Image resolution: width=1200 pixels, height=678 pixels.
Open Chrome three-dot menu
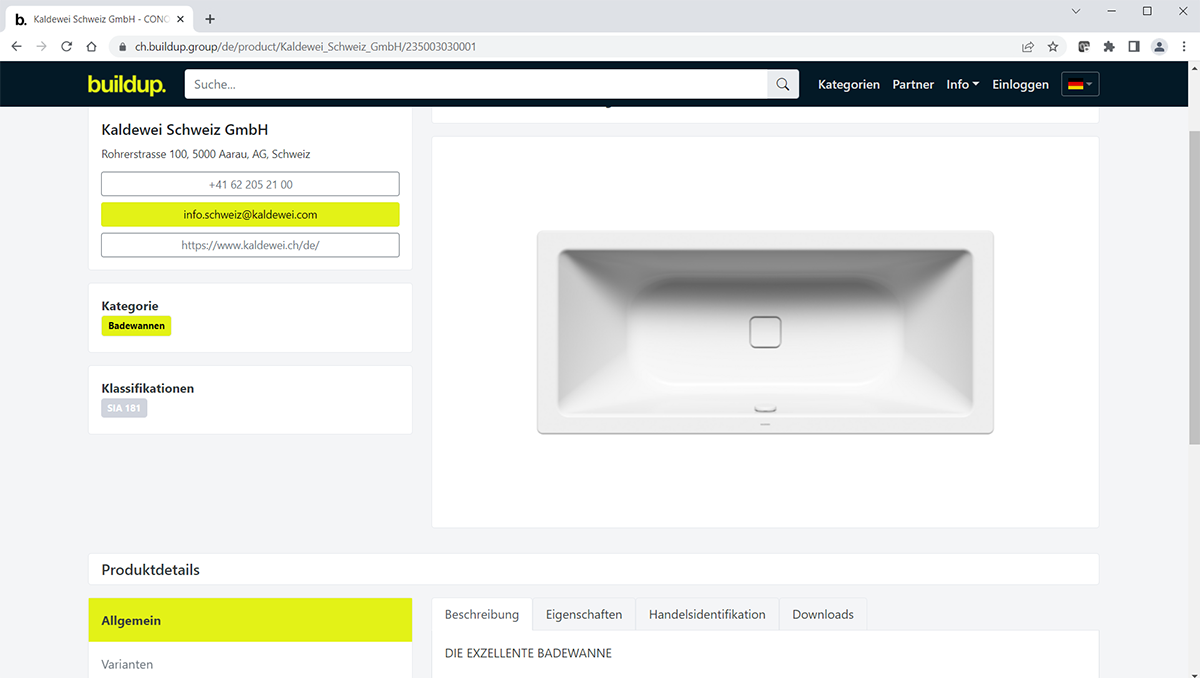1184,47
